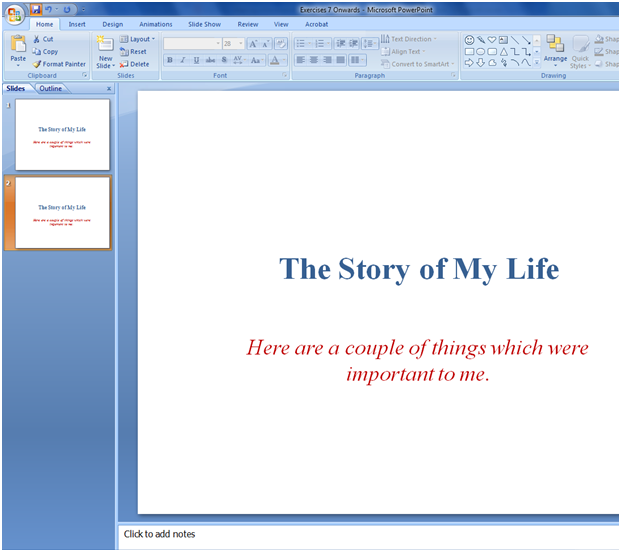Align text left

pyautogui.click(x=301, y=60)
